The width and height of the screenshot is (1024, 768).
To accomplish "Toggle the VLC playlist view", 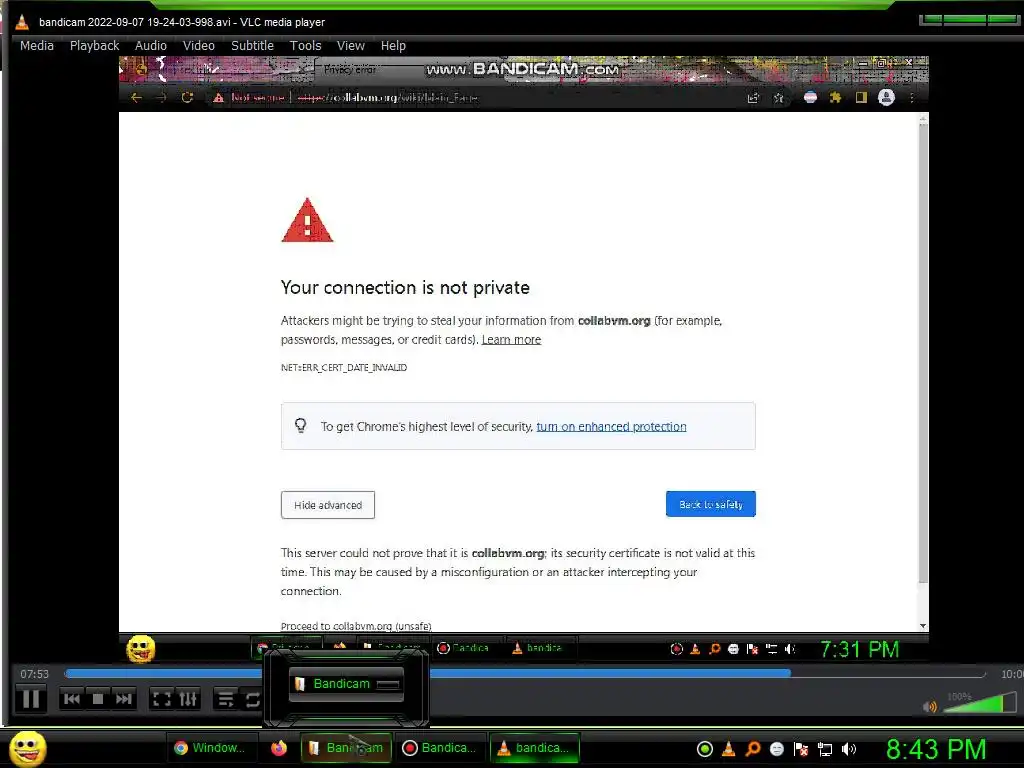I will 226,699.
